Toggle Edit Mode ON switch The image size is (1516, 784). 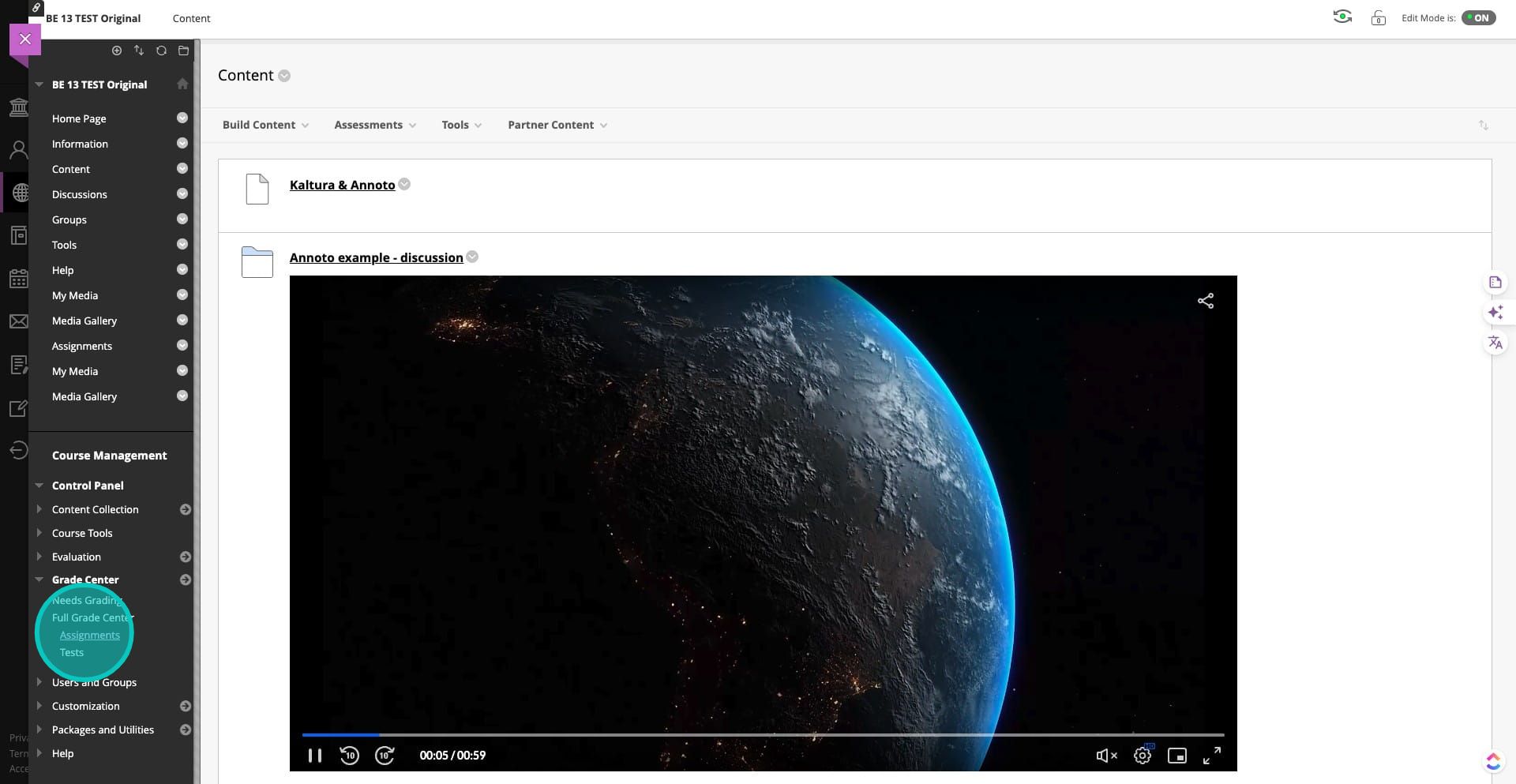1478,18
